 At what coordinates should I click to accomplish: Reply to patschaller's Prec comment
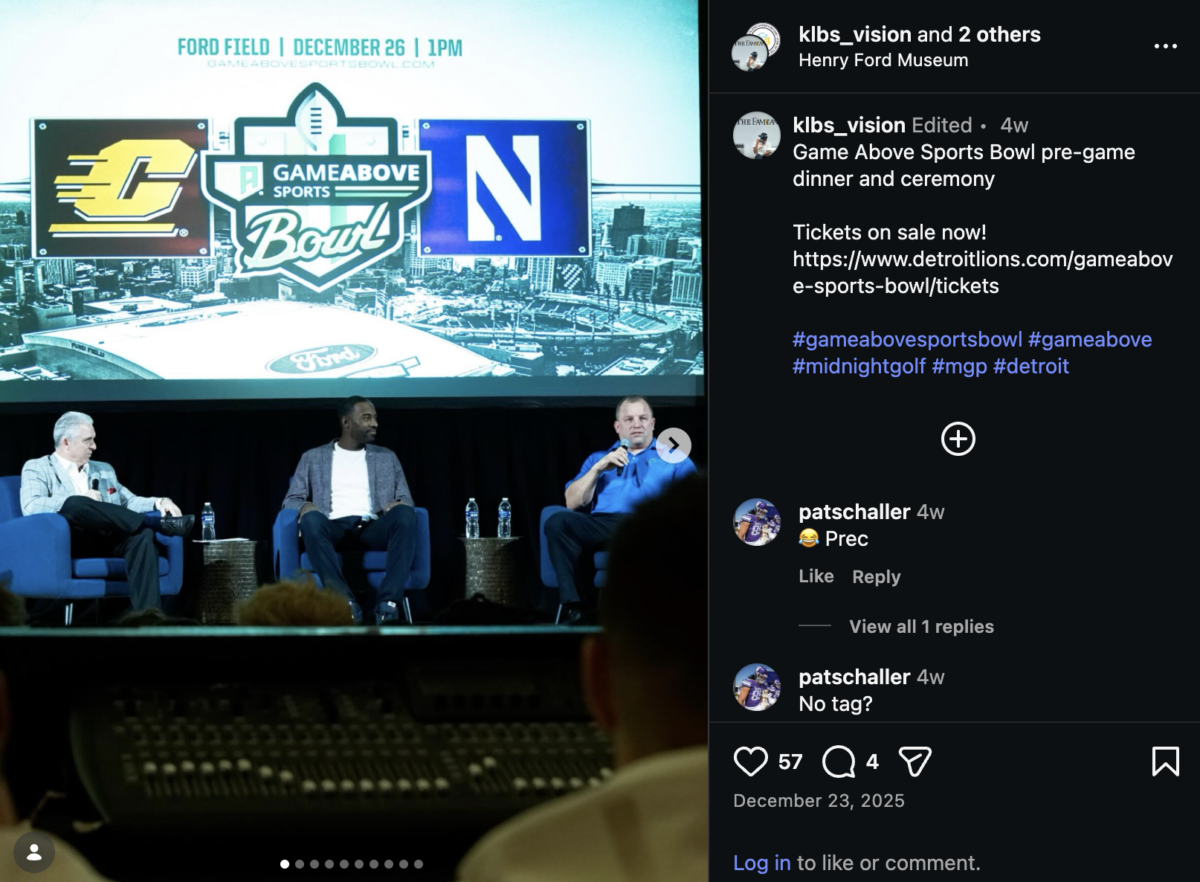876,577
